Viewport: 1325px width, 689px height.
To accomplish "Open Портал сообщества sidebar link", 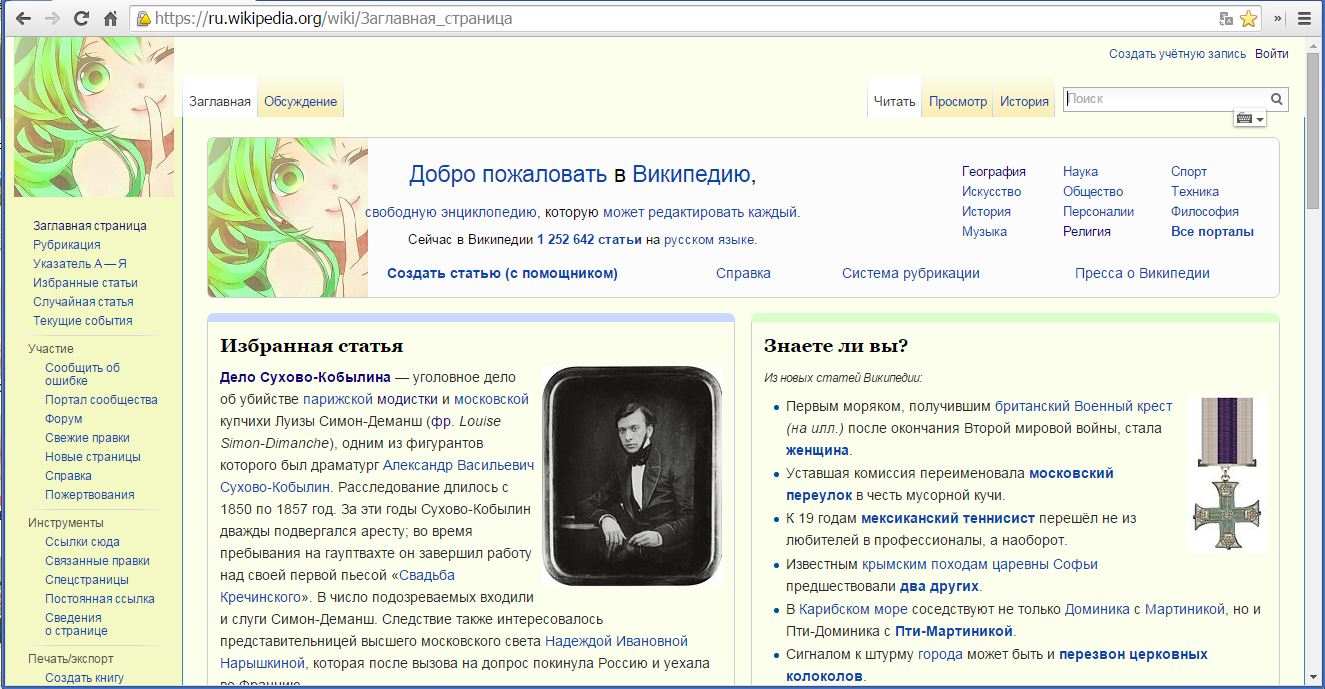I will (101, 400).
